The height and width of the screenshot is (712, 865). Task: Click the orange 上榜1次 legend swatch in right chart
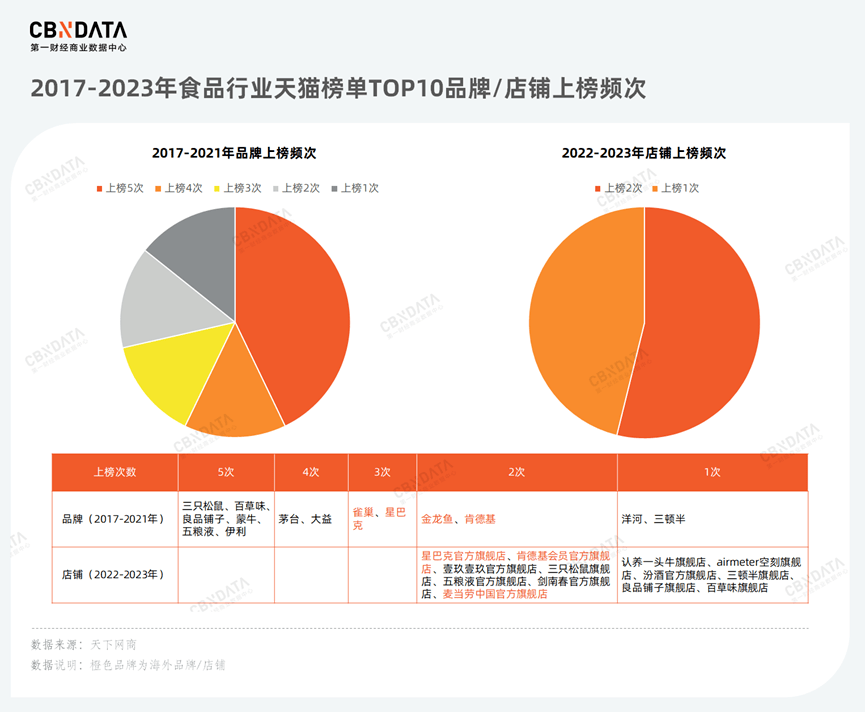655,189
